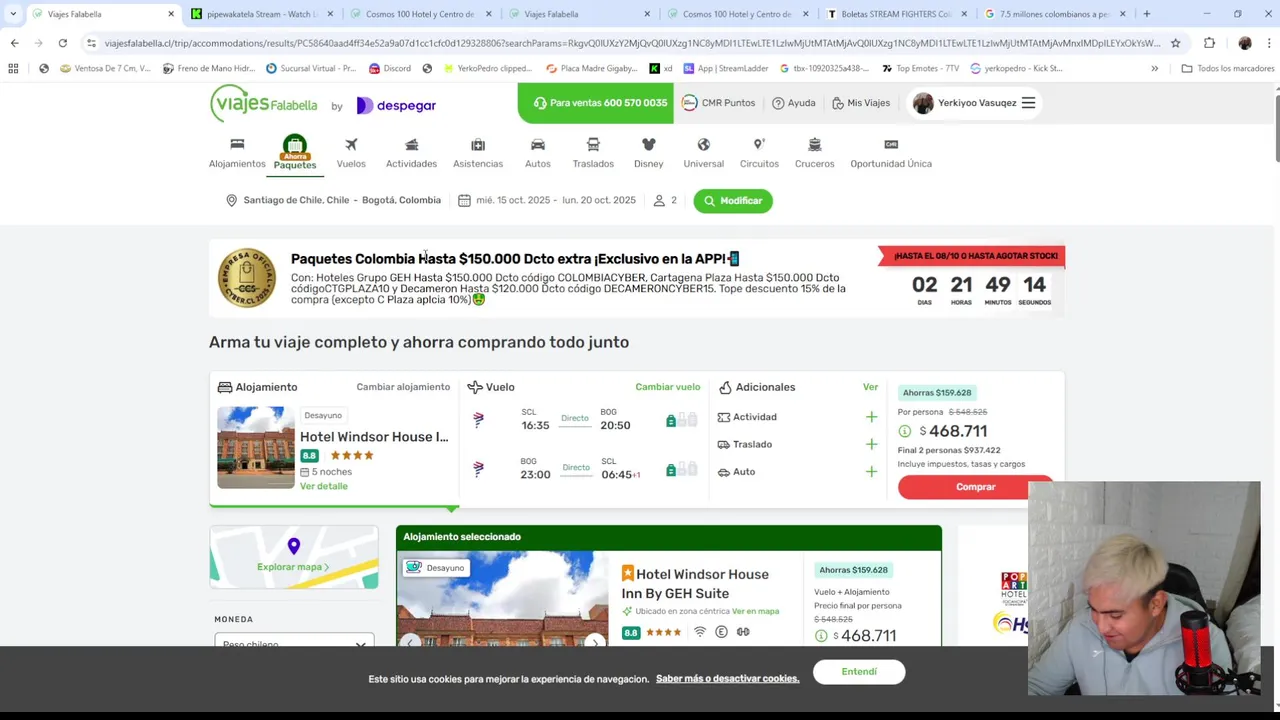Open the Alojamientos category

pyautogui.click(x=237, y=153)
